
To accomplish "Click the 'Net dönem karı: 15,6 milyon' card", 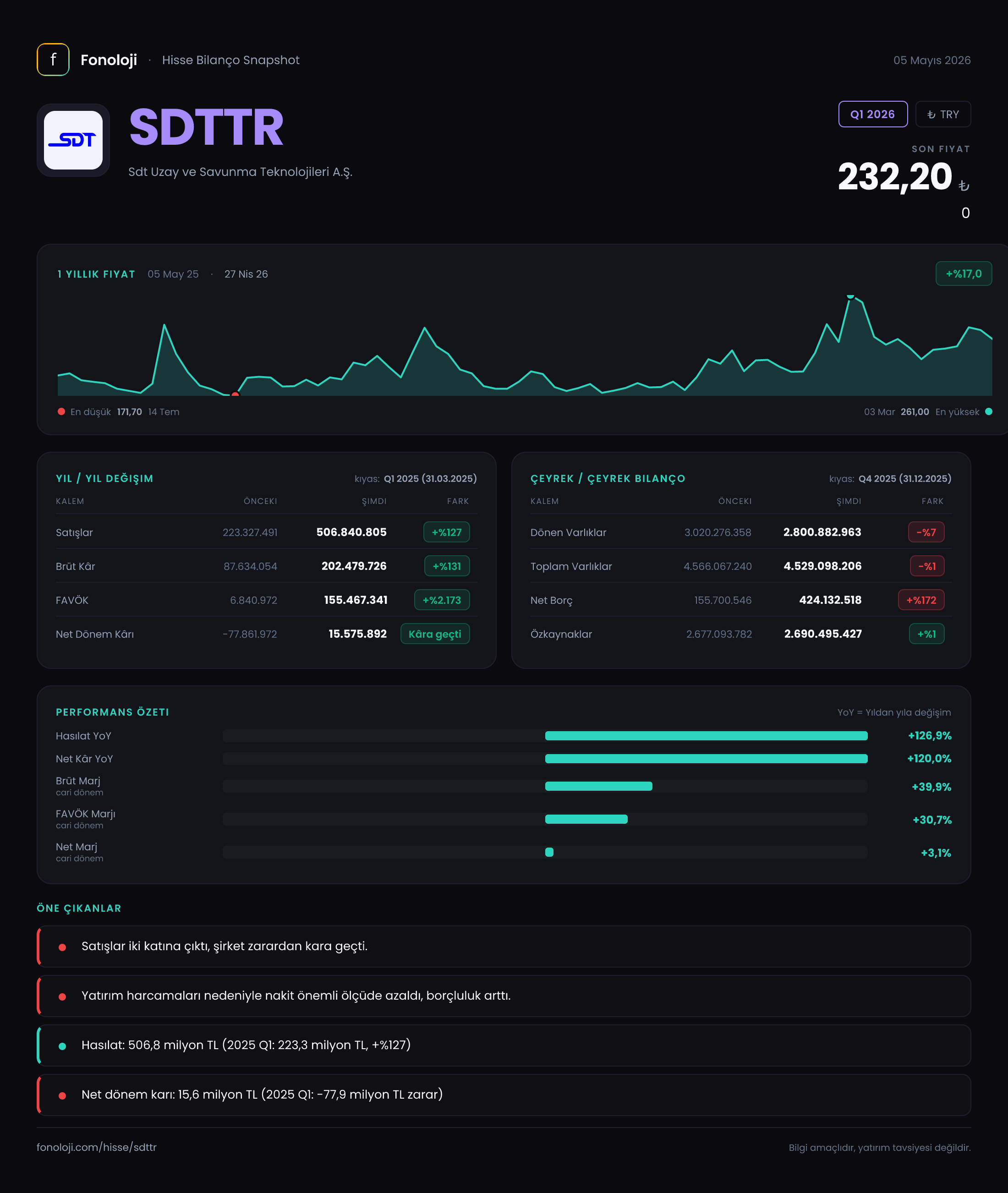I will pyautogui.click(x=504, y=1094).
